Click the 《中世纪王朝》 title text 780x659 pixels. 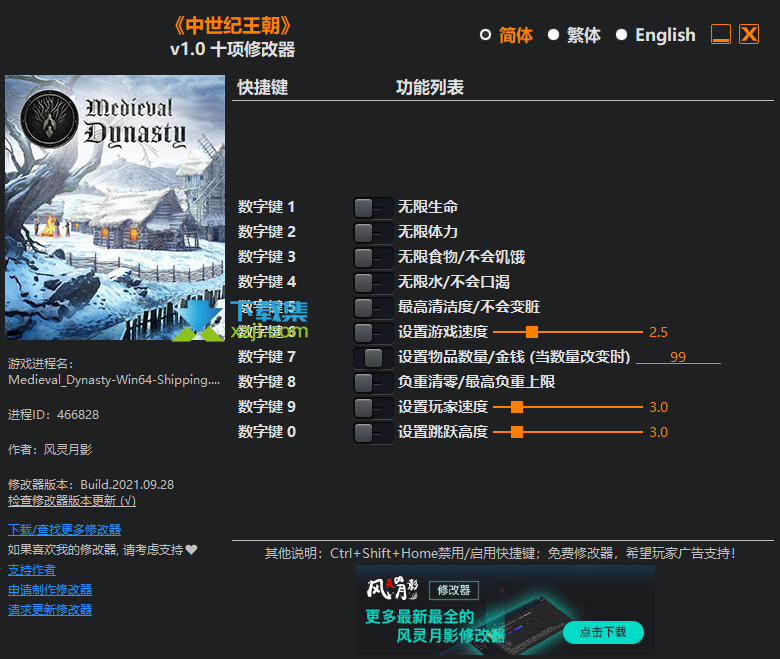point(233,26)
